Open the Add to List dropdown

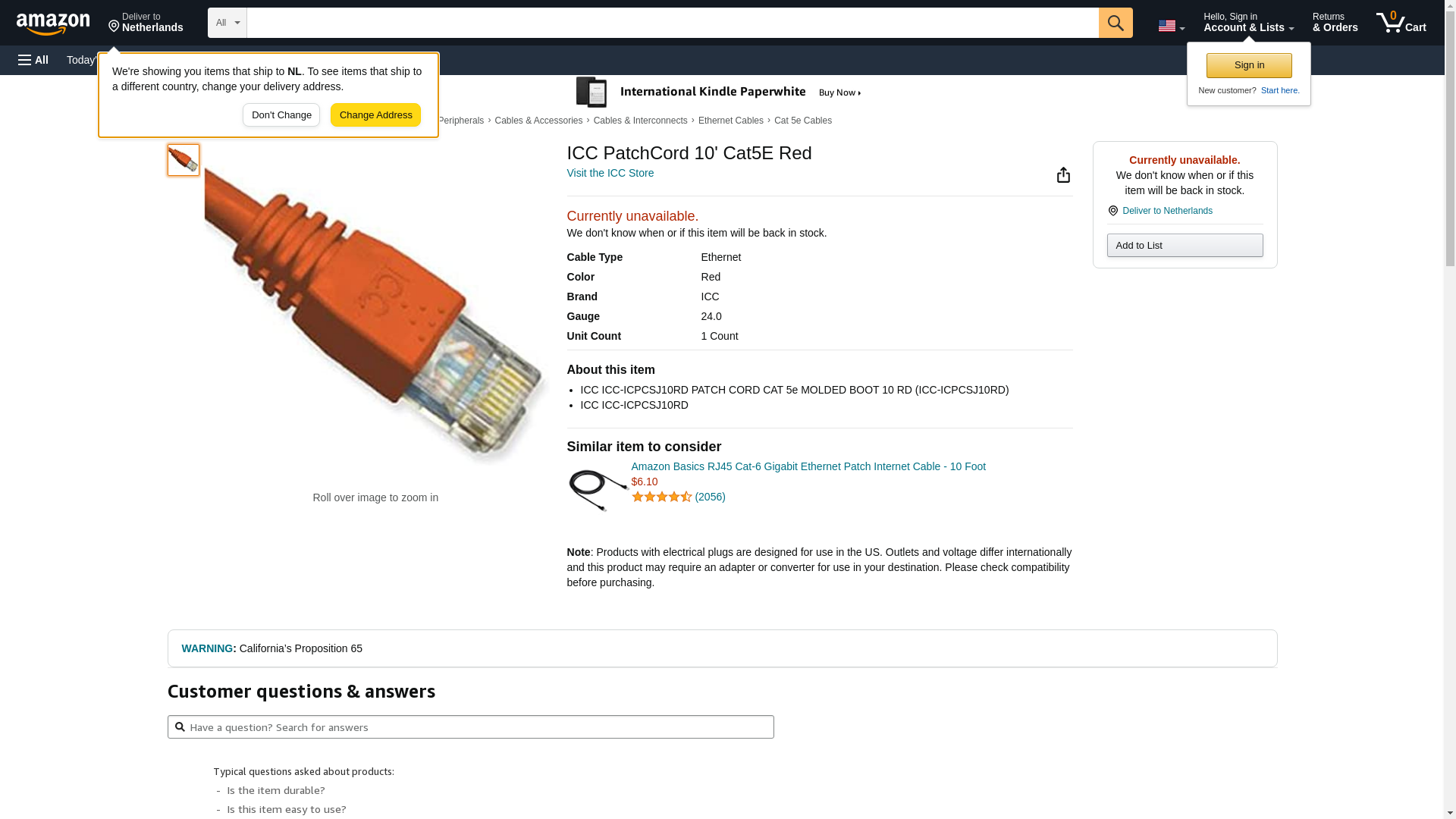coord(1185,245)
